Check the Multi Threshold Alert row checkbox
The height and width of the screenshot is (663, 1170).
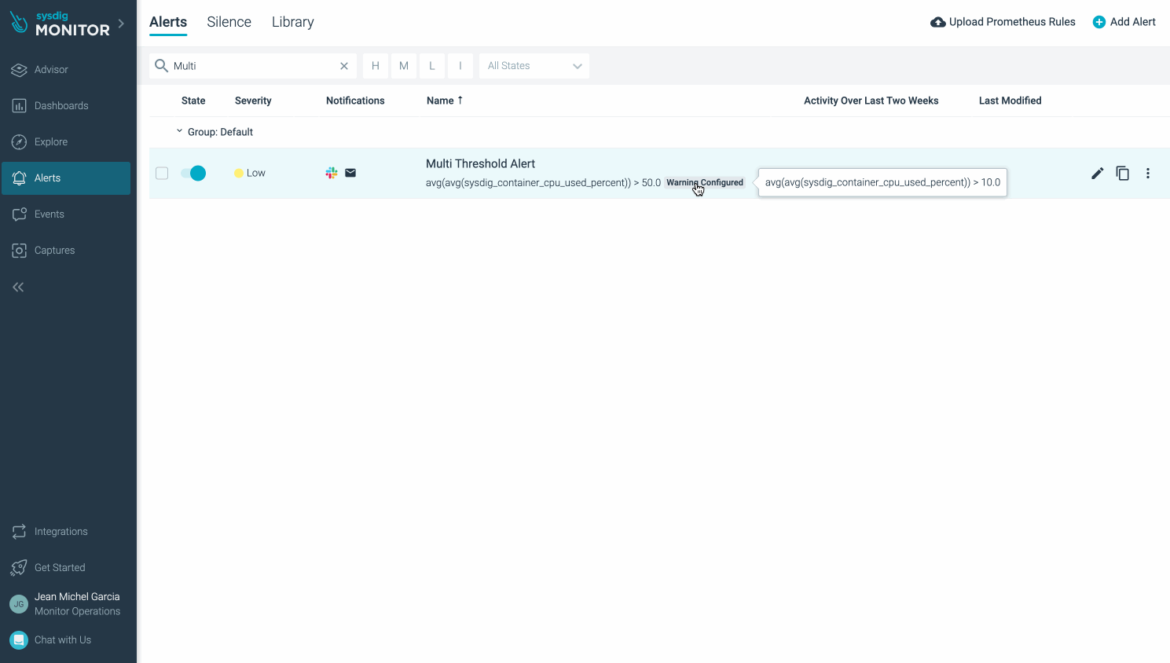coord(162,173)
